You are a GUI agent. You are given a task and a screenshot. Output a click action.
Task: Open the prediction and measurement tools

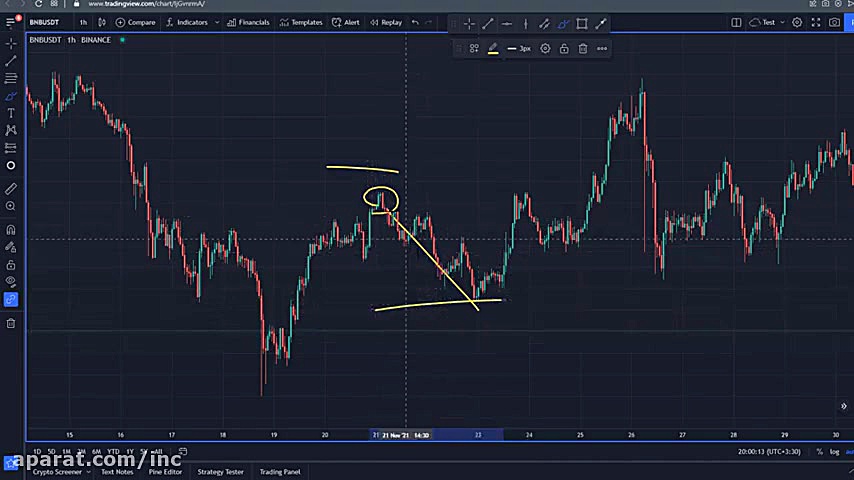pyautogui.click(x=11, y=148)
